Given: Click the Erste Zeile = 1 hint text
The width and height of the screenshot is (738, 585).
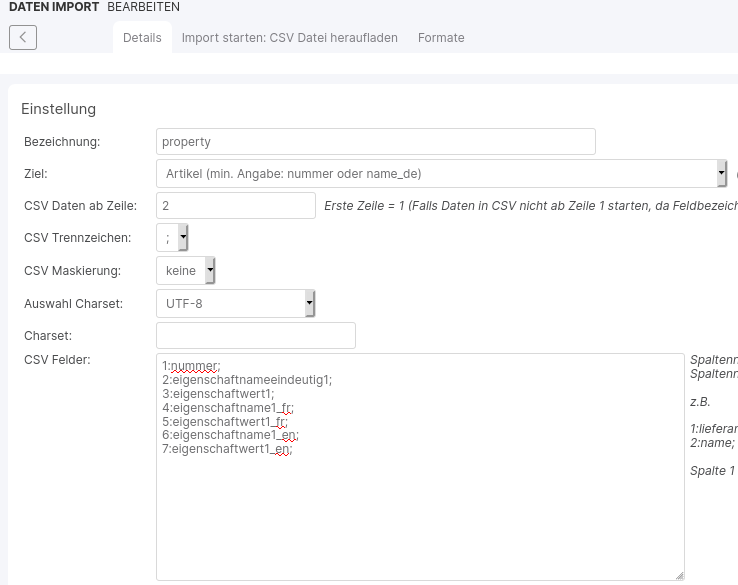Looking at the screenshot, I should point(531,206).
